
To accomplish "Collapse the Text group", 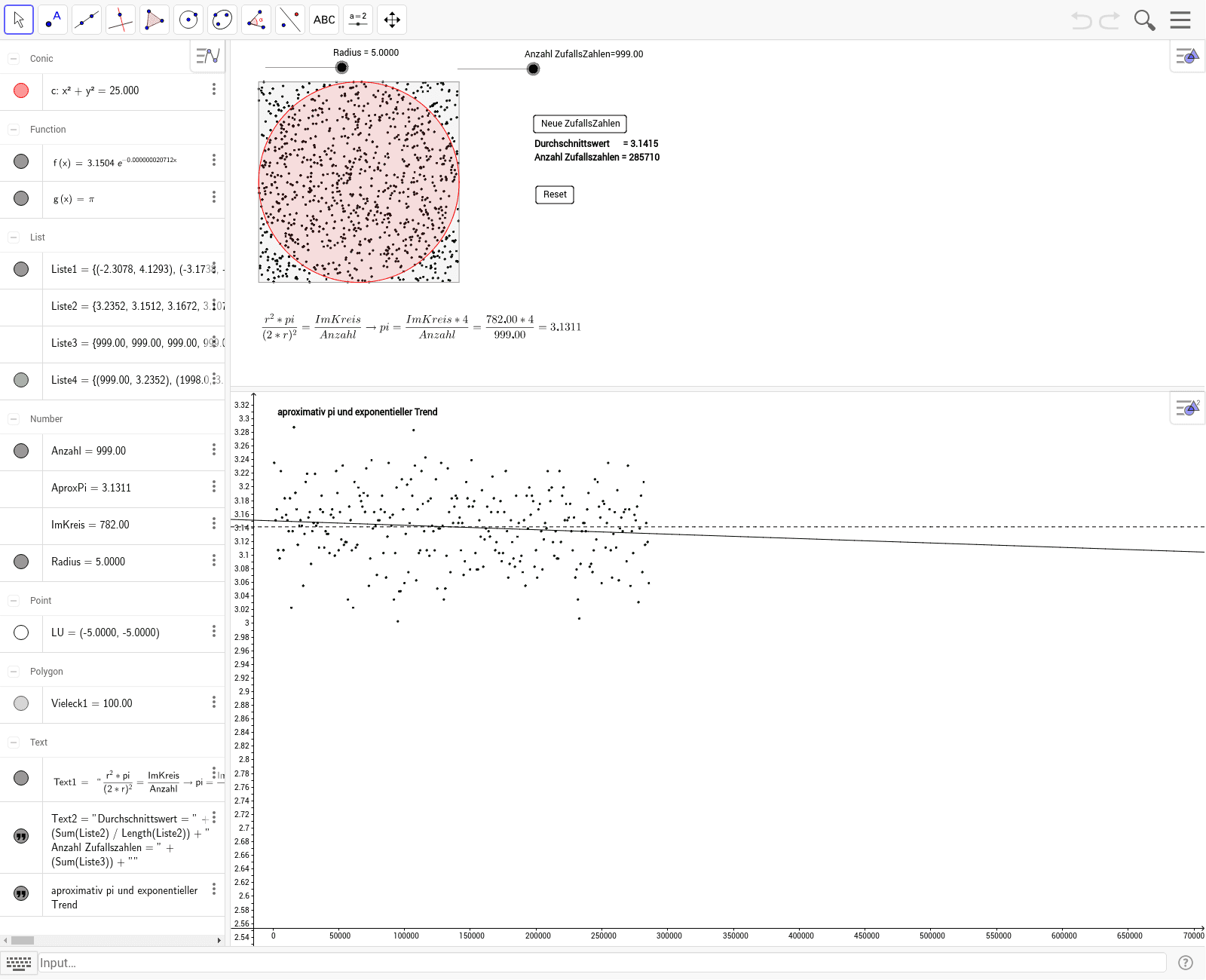I will 14,743.
